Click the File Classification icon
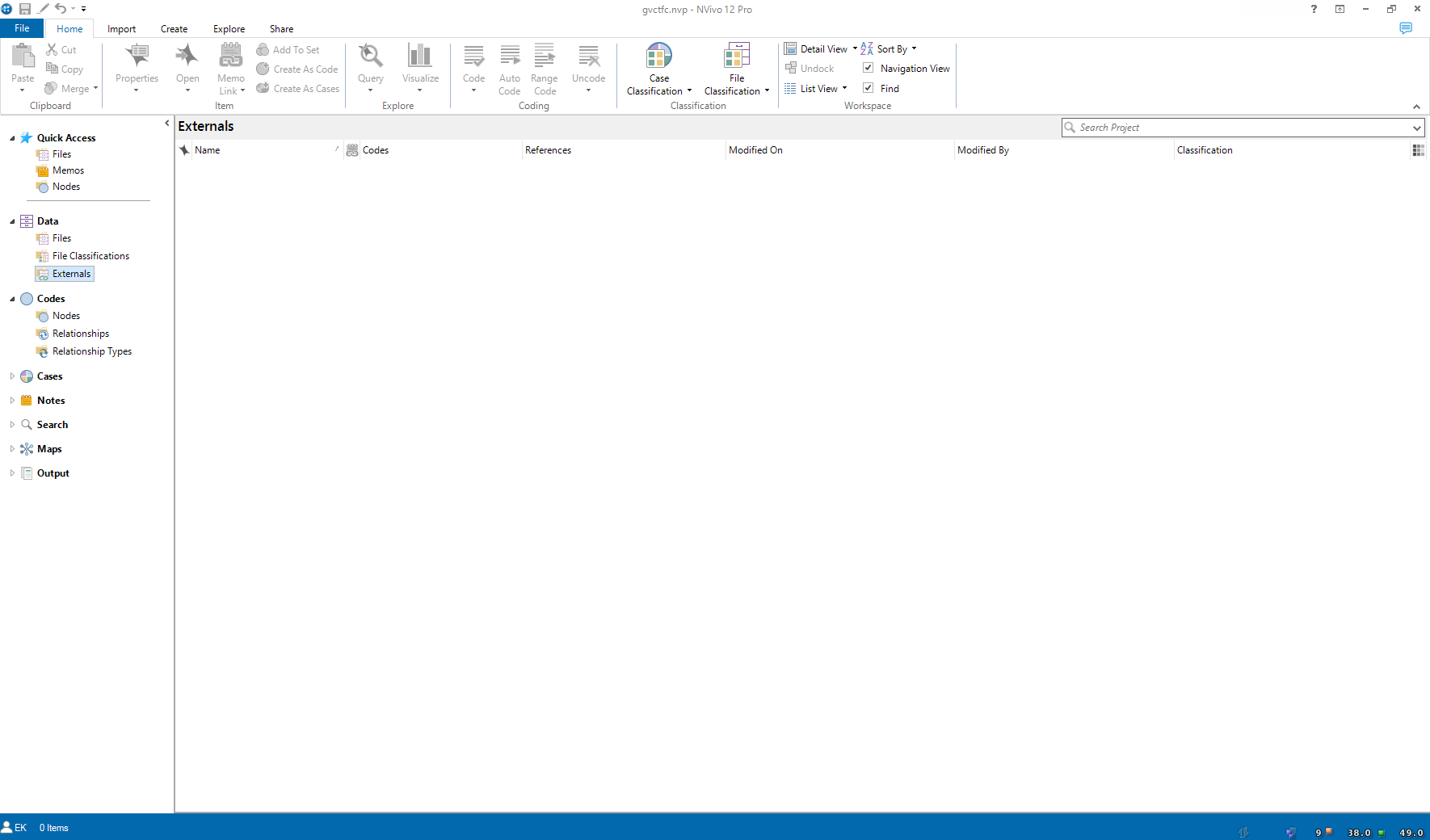 pos(737,56)
